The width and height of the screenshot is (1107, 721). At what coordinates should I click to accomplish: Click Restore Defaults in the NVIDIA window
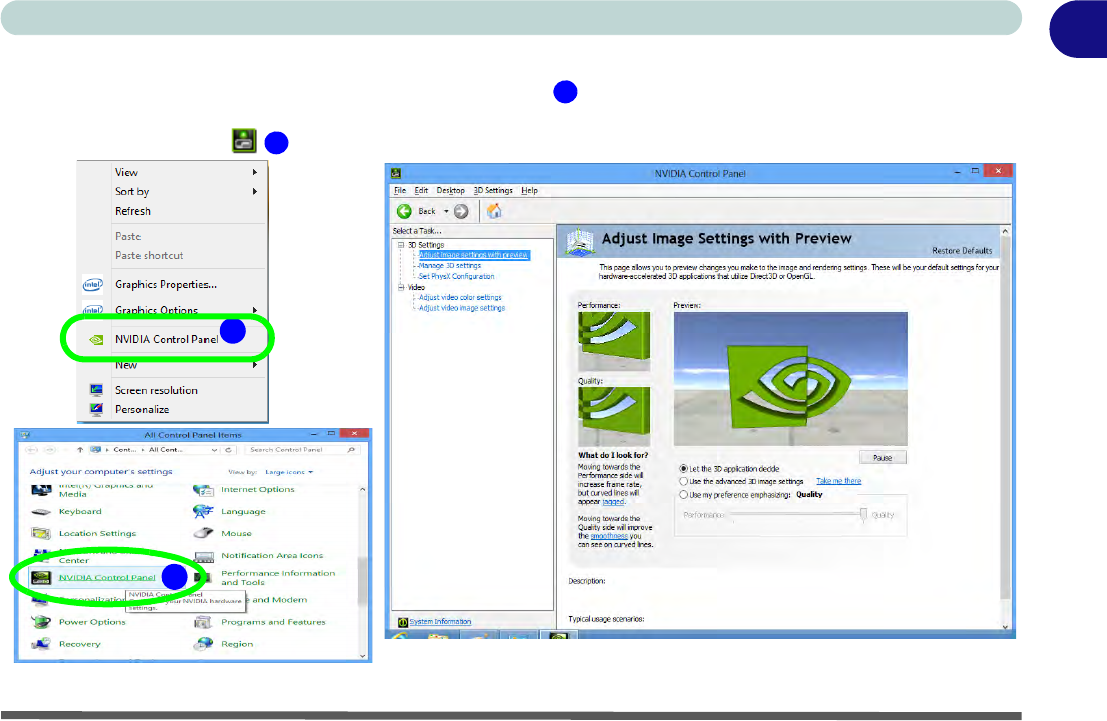point(962,251)
